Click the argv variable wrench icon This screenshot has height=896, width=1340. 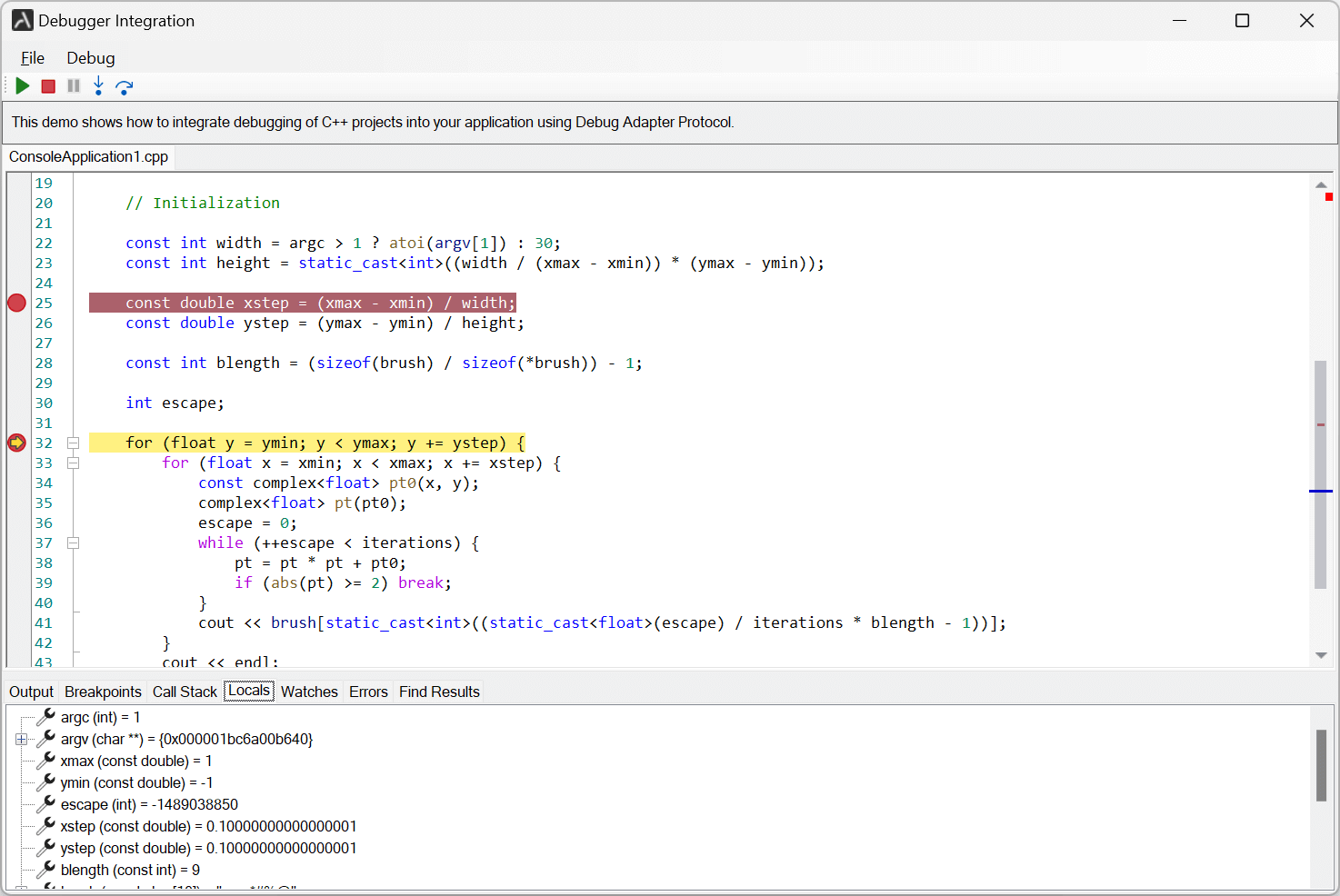(46, 739)
